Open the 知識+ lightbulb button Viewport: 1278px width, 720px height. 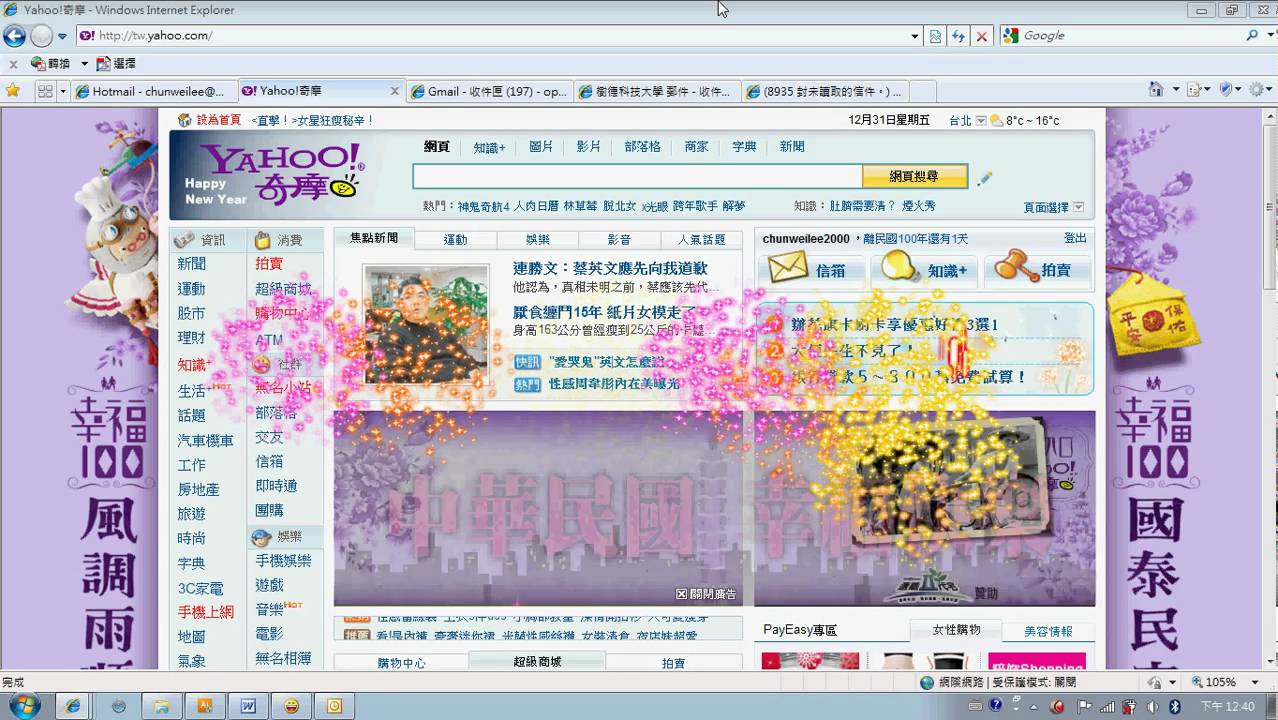pyautogui.click(x=923, y=270)
